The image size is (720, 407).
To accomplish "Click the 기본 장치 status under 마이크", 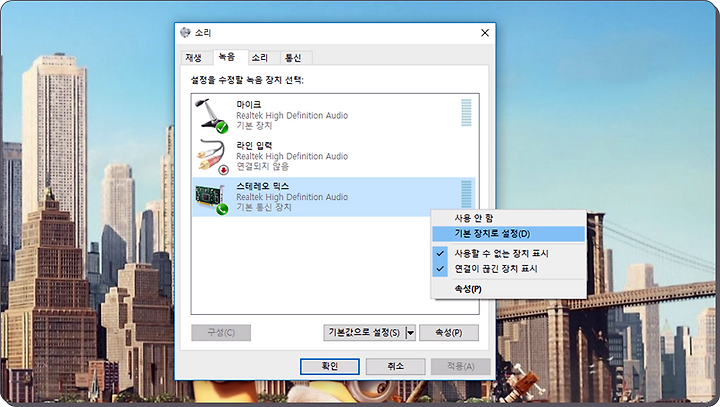I will pyautogui.click(x=254, y=125).
